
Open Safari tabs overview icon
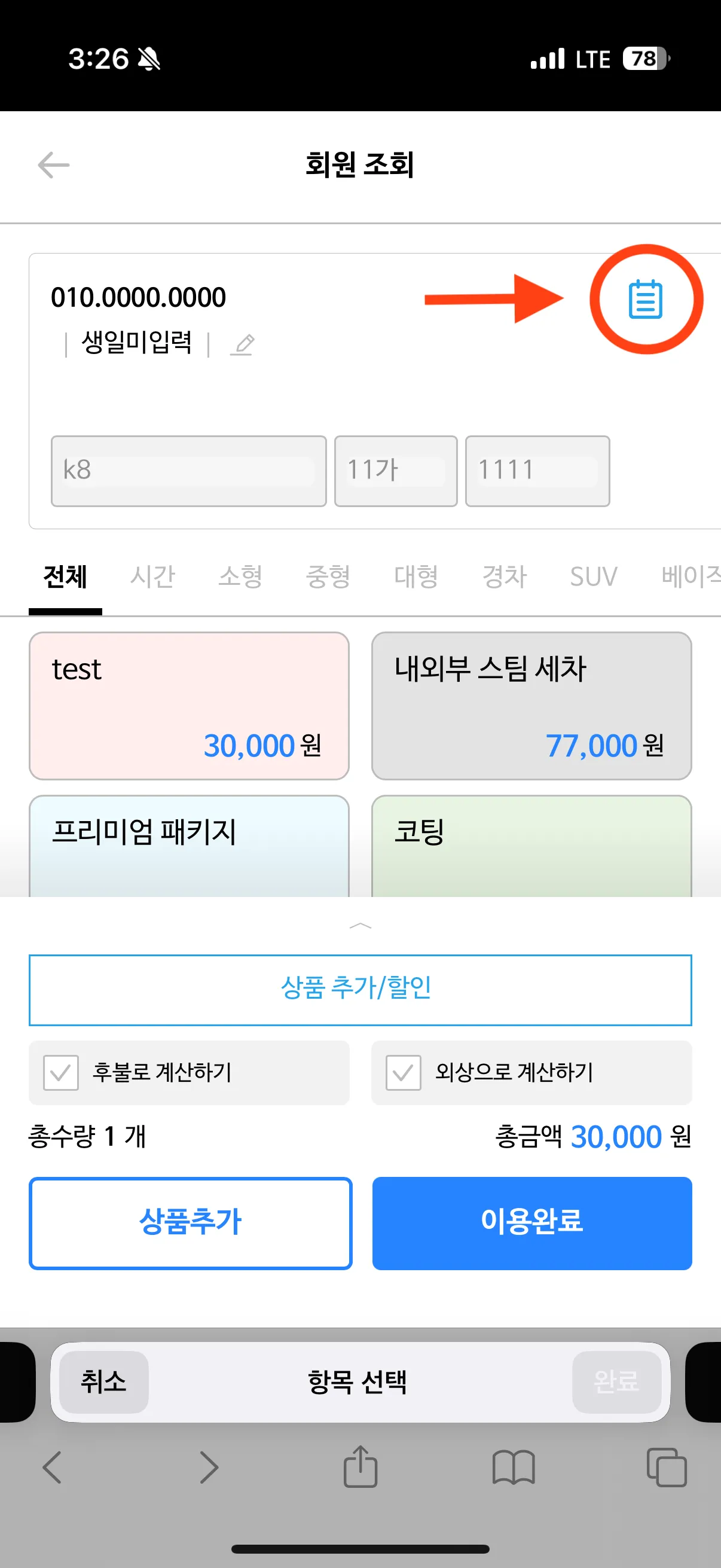[x=666, y=1467]
